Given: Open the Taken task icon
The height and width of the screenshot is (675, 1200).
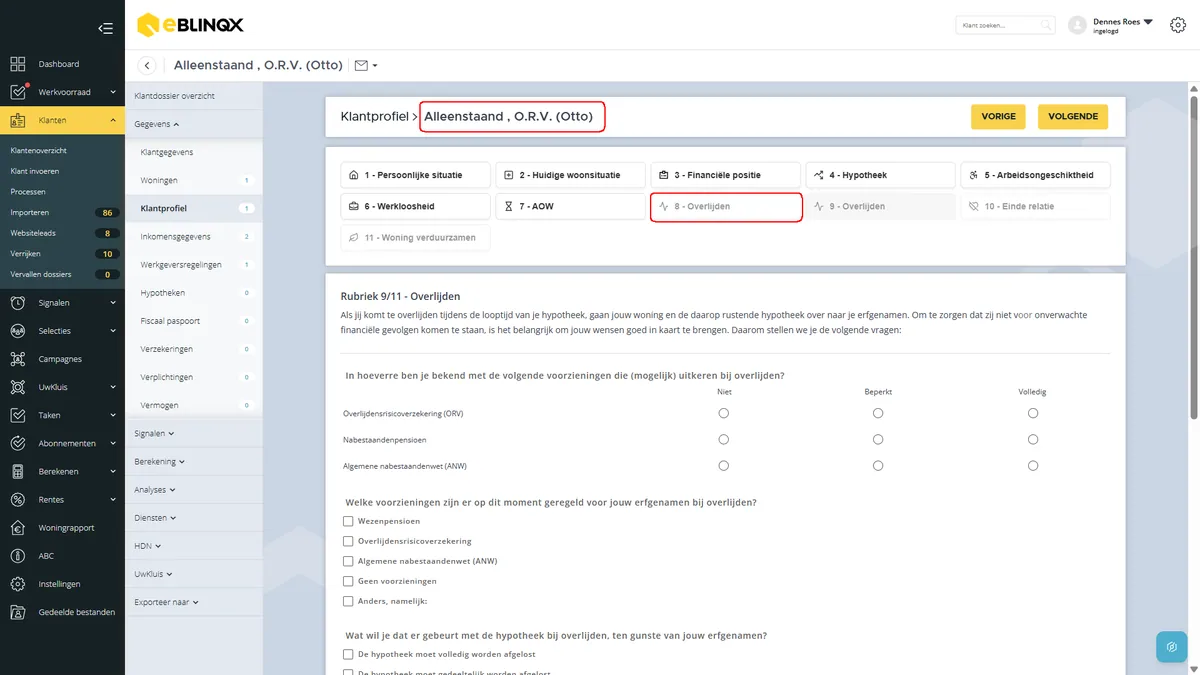Looking at the screenshot, I should pyautogui.click(x=18, y=415).
